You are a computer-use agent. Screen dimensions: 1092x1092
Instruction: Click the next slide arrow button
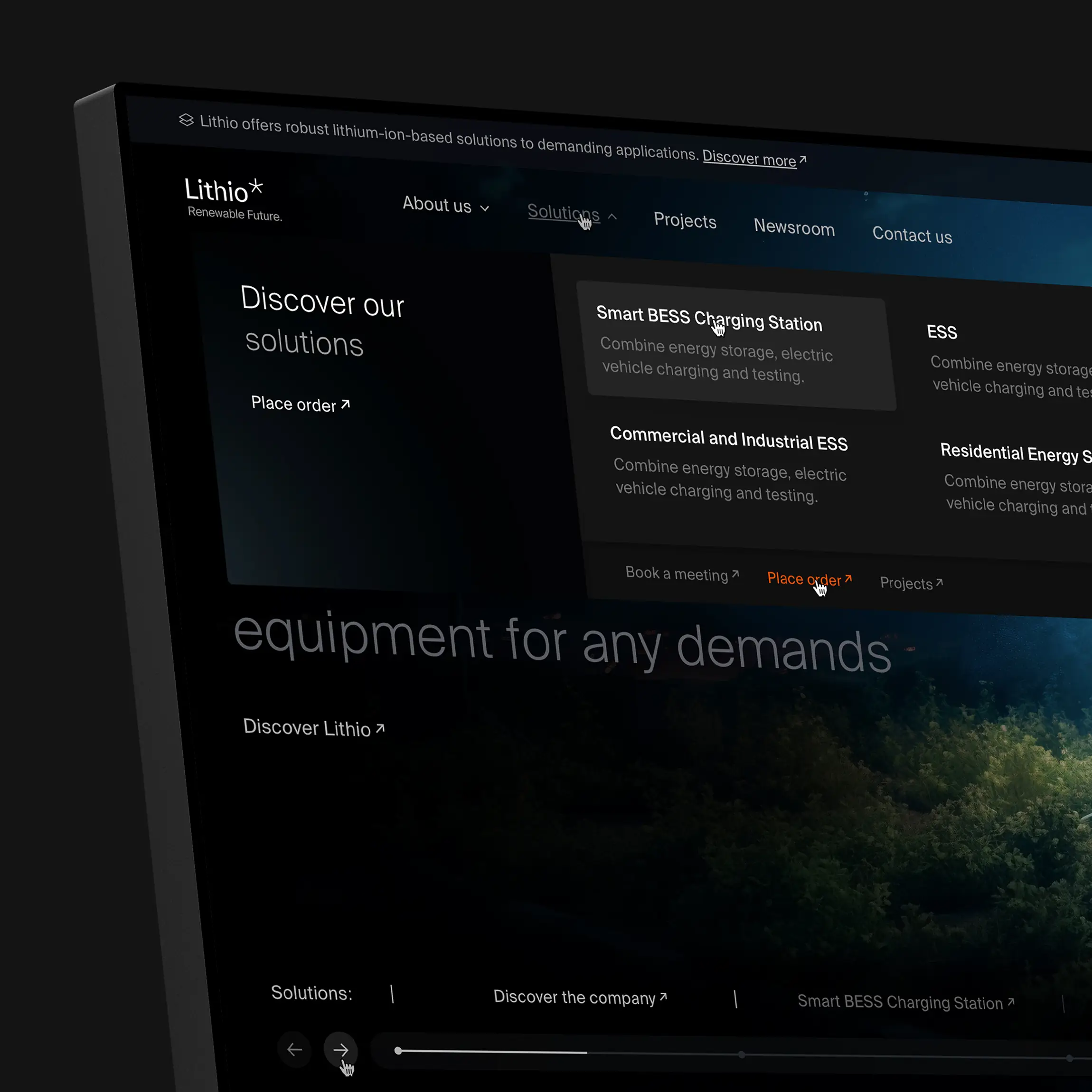[340, 1050]
